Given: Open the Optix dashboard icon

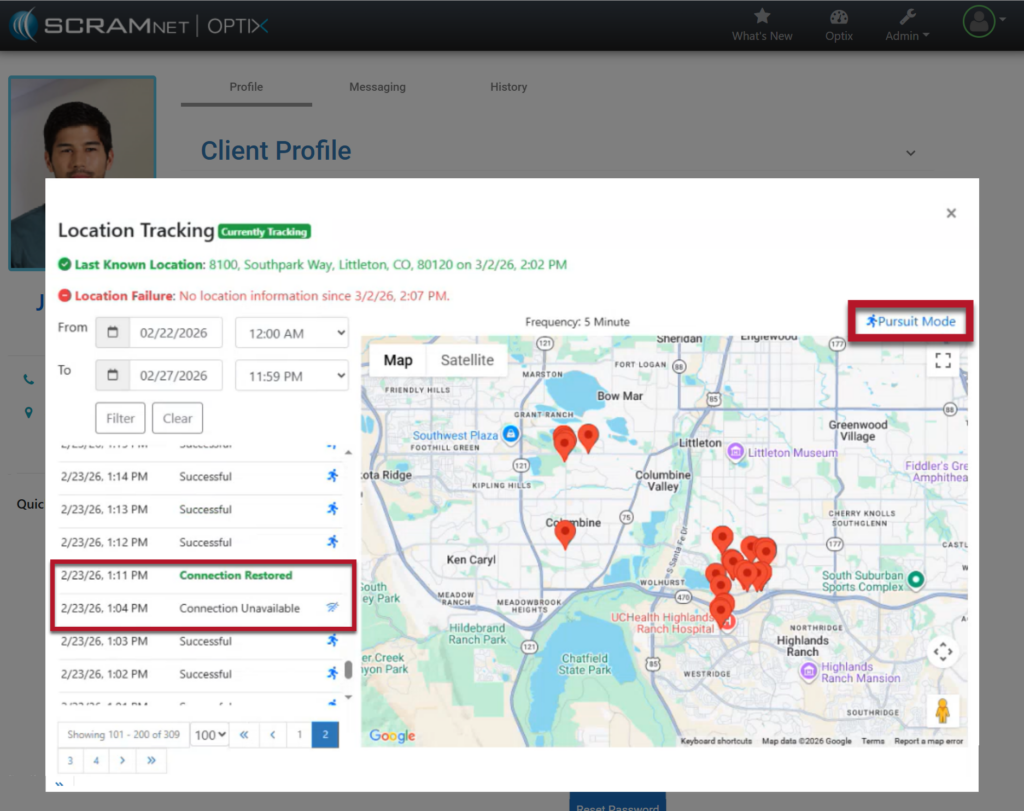Looking at the screenshot, I should (x=838, y=17).
